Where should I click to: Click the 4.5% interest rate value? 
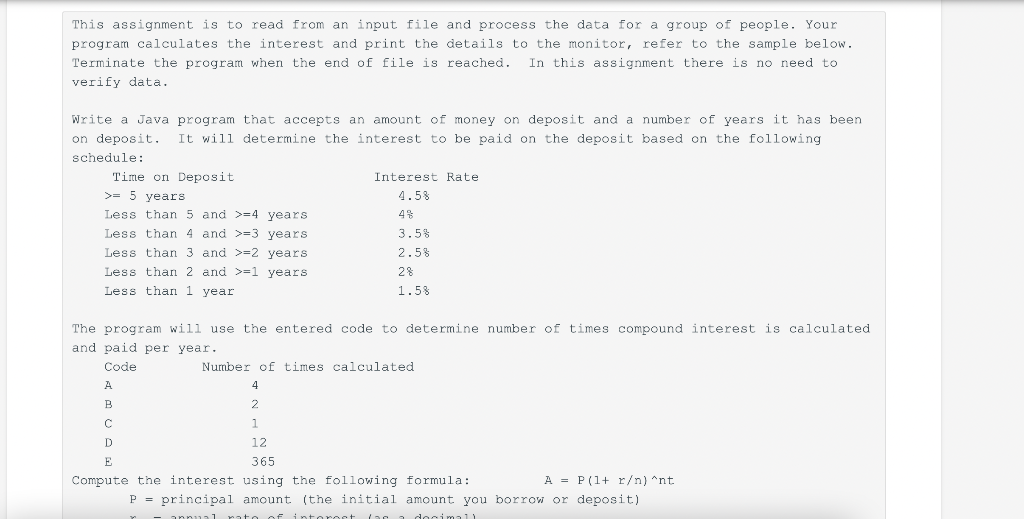(x=413, y=196)
